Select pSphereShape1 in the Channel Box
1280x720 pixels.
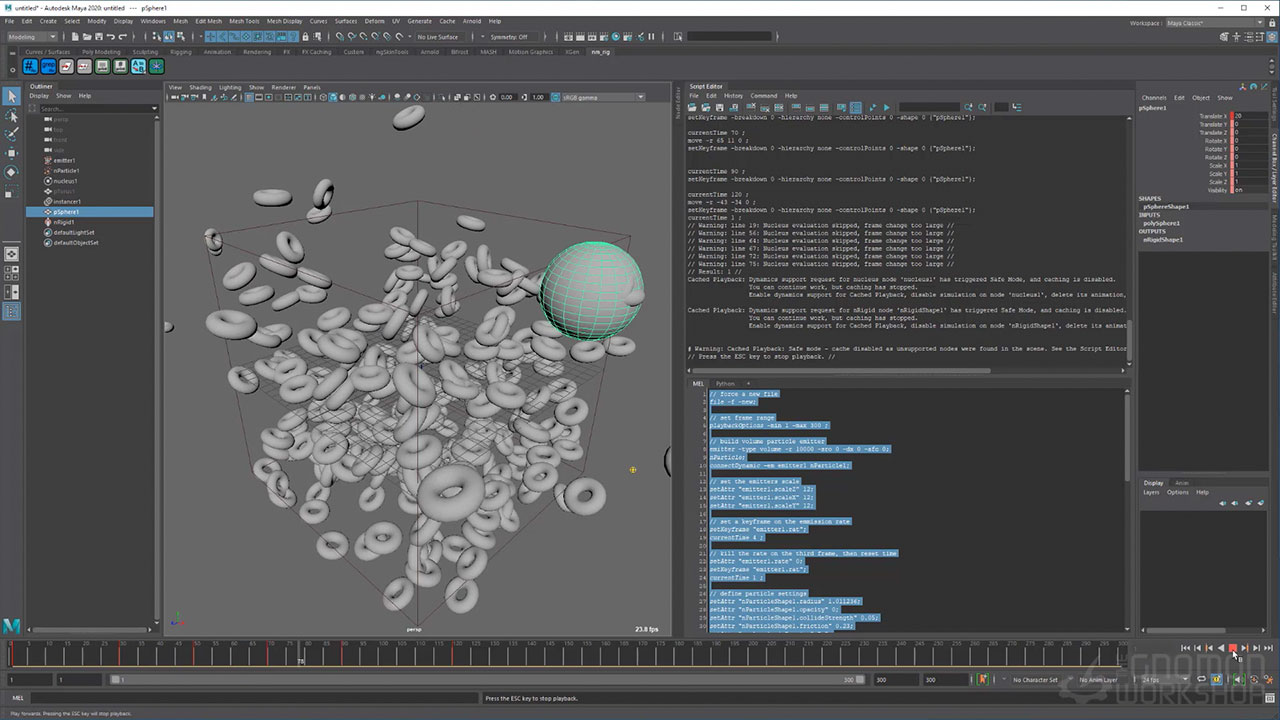pyautogui.click(x=1166, y=206)
